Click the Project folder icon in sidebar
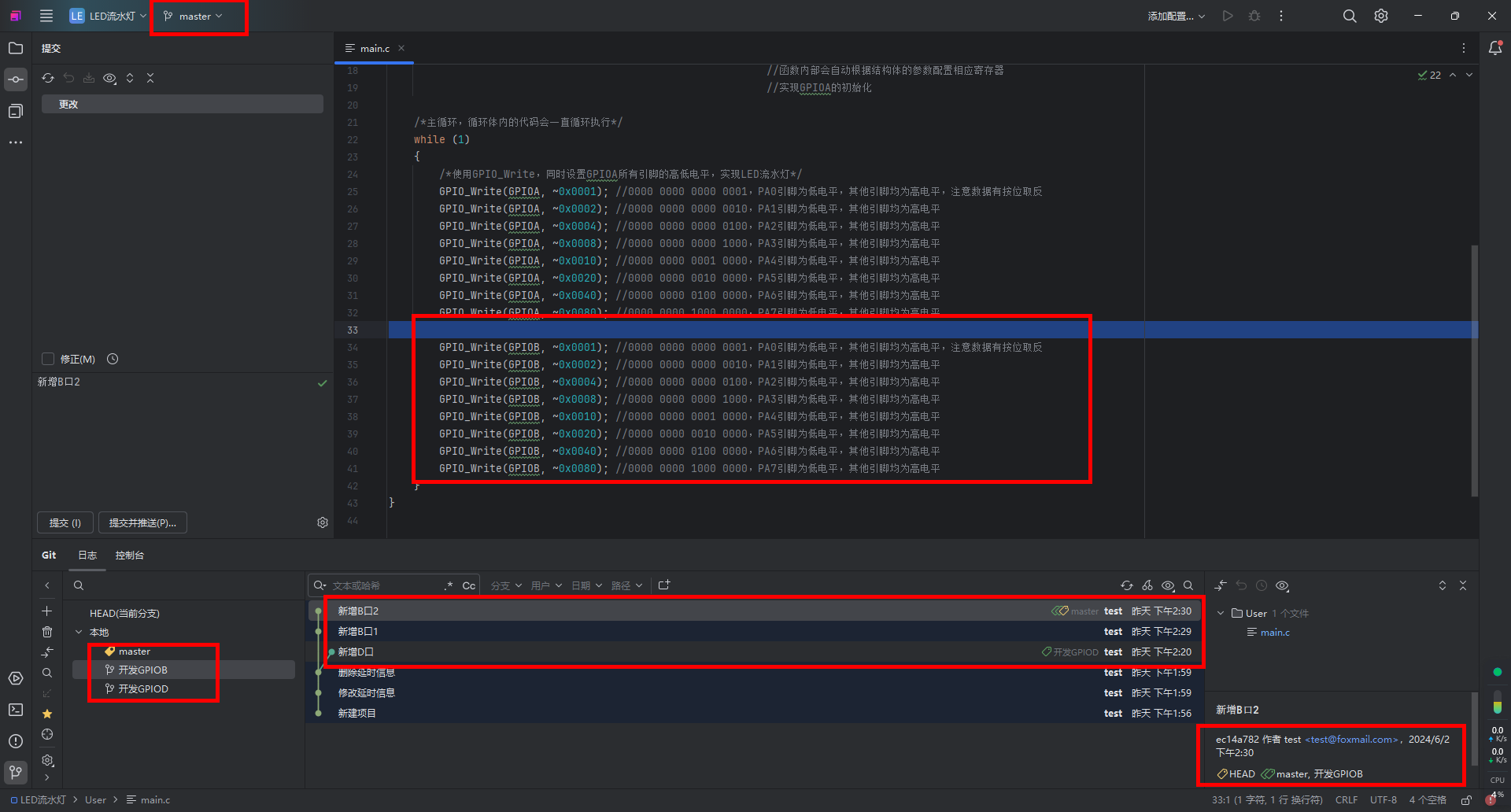Viewport: 1511px width, 812px height. coord(16,48)
